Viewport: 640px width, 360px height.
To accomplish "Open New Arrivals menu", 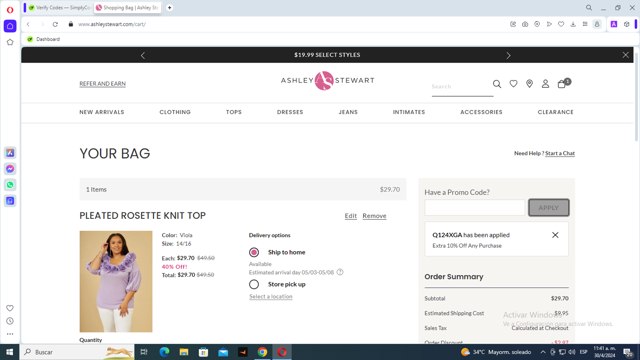I will [x=102, y=112].
